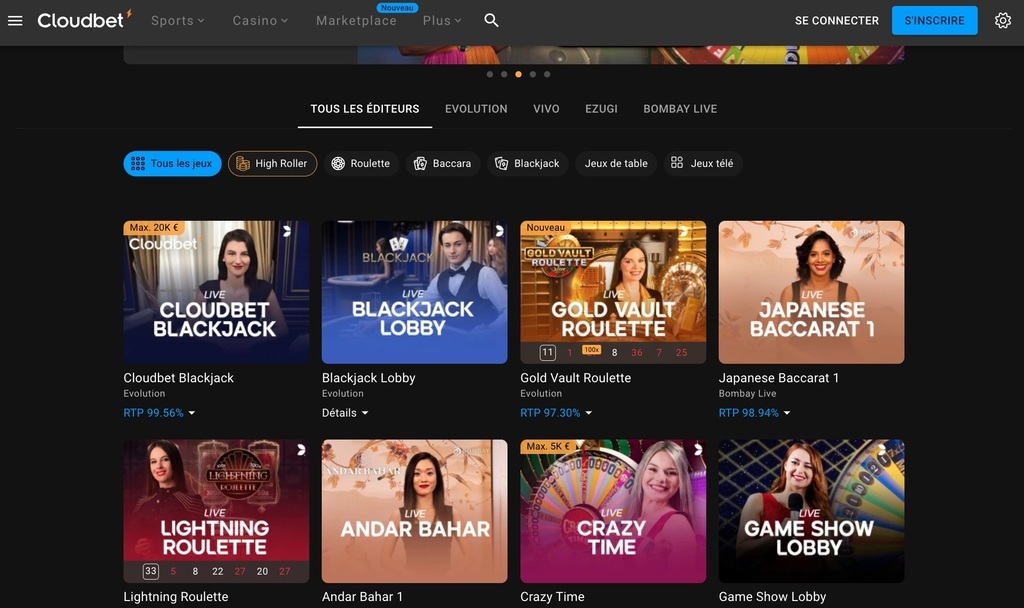Open the Crazy Time game thumbnail
This screenshot has height=608, width=1024.
click(x=613, y=511)
